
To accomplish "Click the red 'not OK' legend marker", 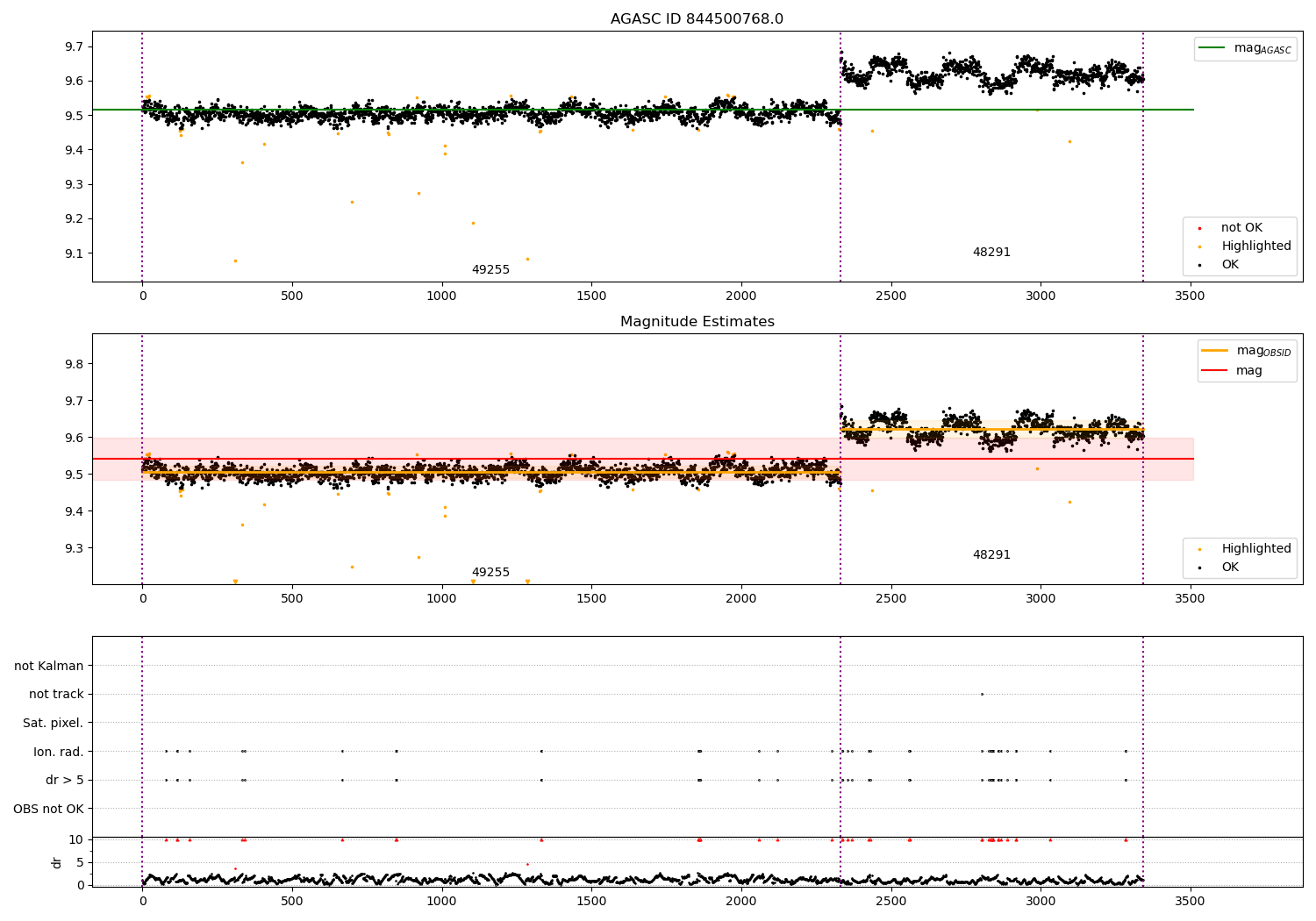I will pos(1199,229).
